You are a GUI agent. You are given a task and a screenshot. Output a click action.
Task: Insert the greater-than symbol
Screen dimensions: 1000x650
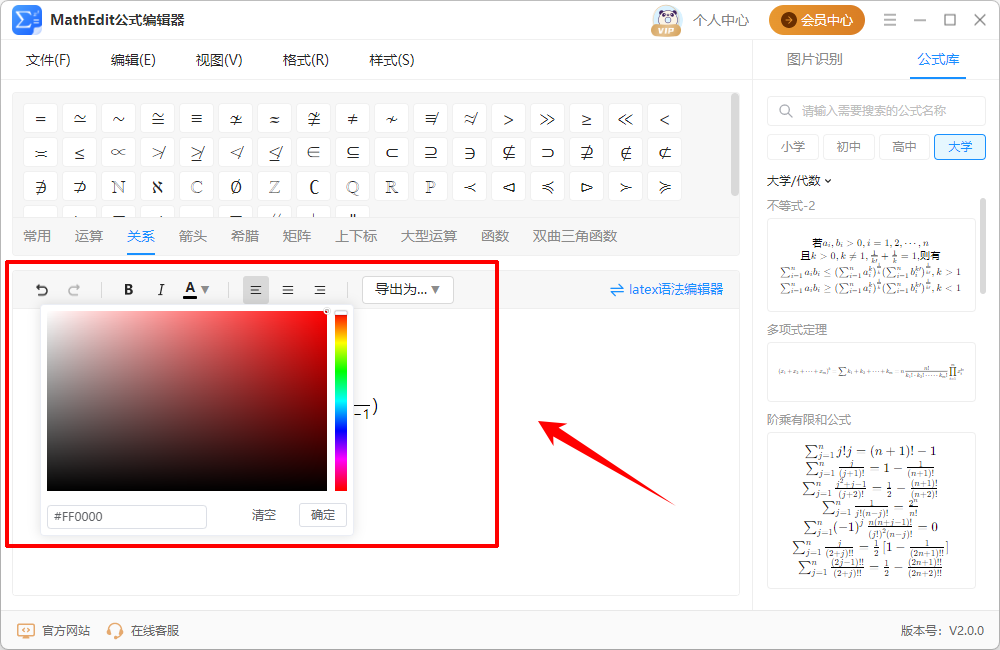[508, 119]
